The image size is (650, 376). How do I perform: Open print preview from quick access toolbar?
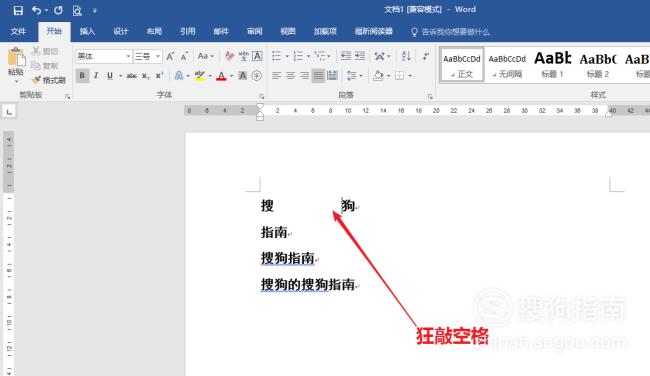[77, 10]
